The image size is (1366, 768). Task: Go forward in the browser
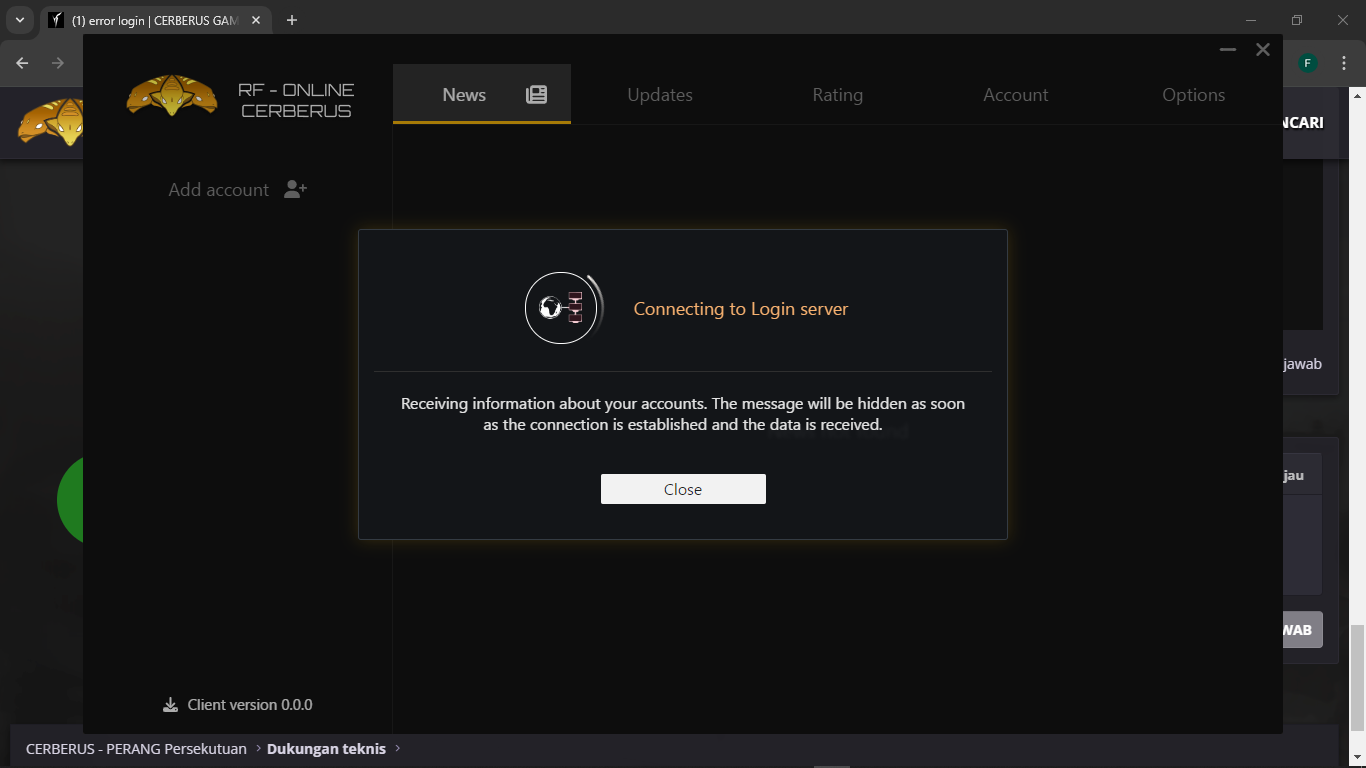(58, 63)
